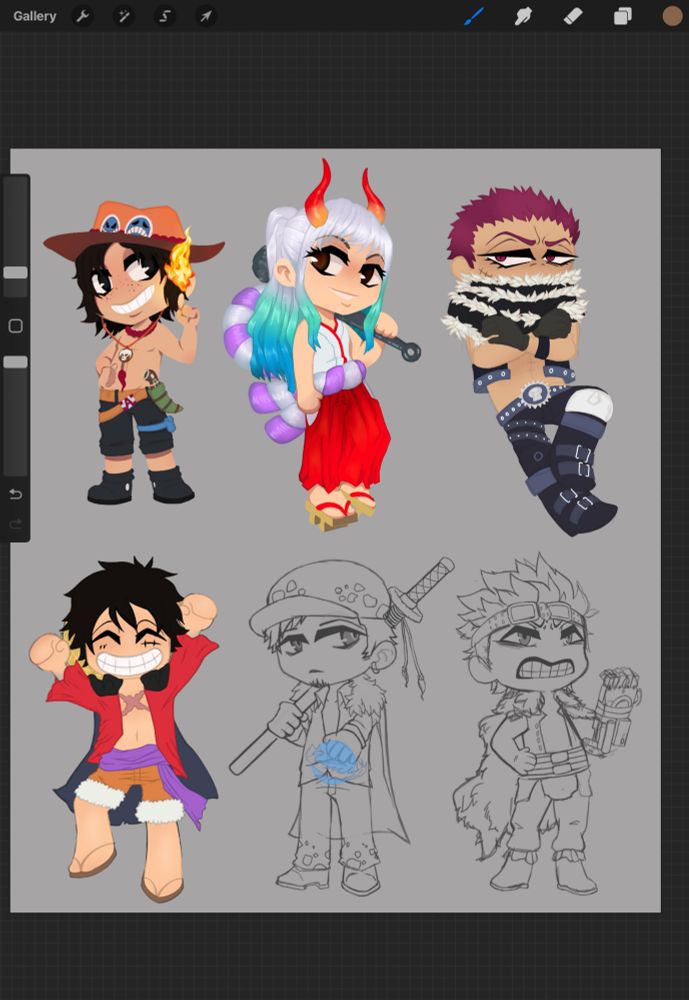Click the sketched Law character with sword
The height and width of the screenshot is (1000, 689).
341,726
